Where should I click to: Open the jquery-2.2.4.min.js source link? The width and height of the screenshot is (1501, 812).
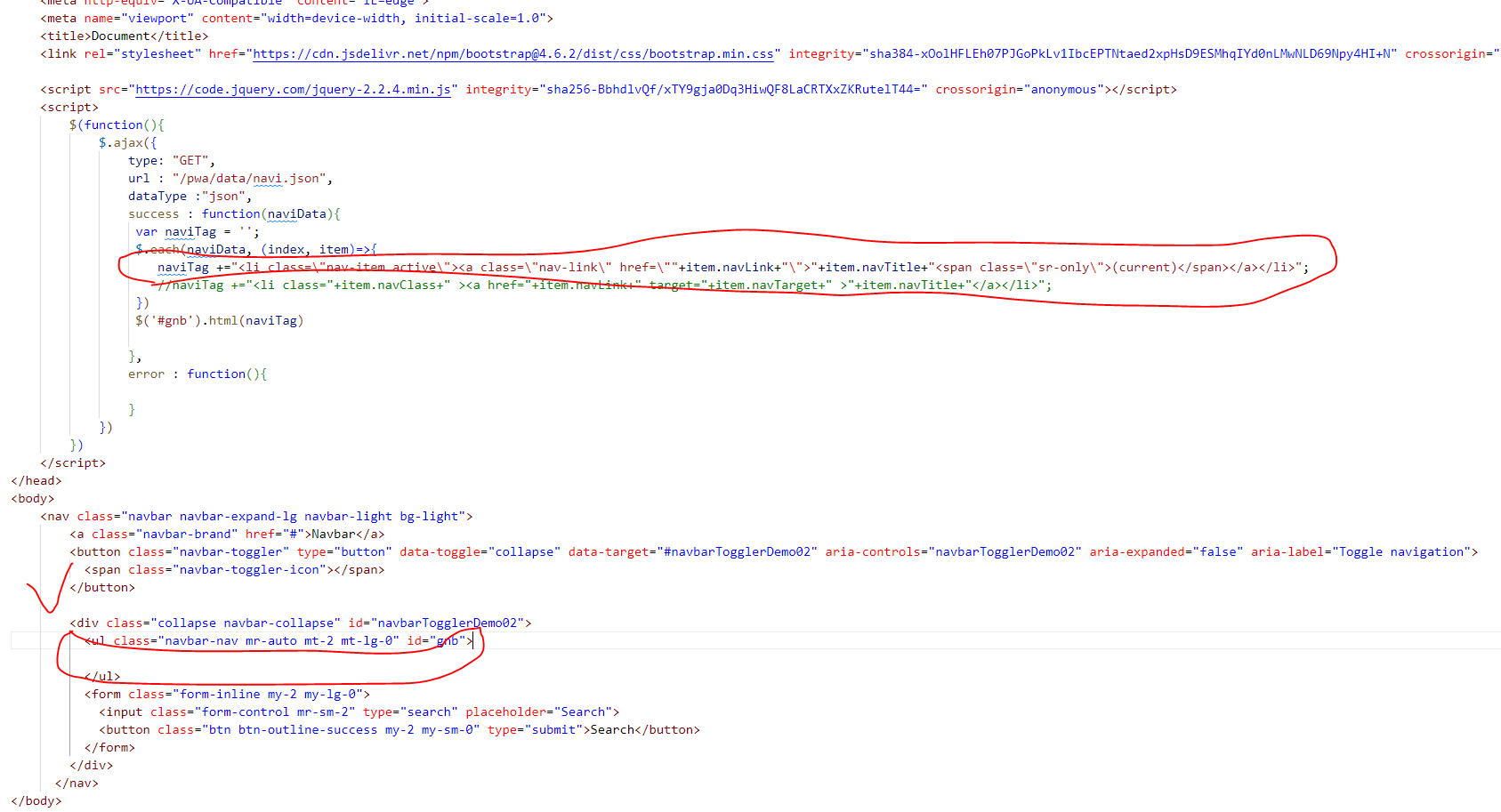[293, 90]
